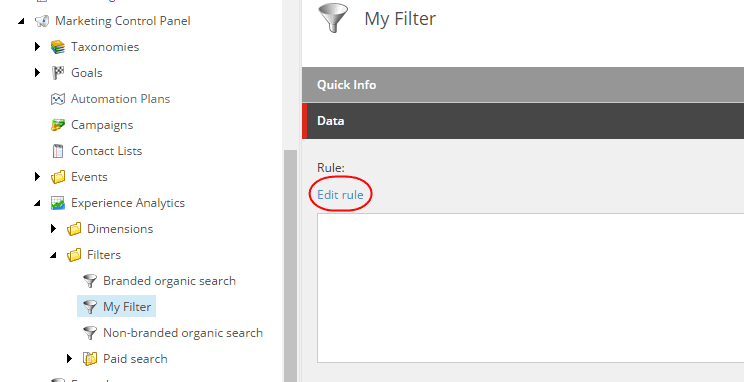Click the Experience Analytics chart icon
The image size is (744, 382).
pyautogui.click(x=57, y=203)
